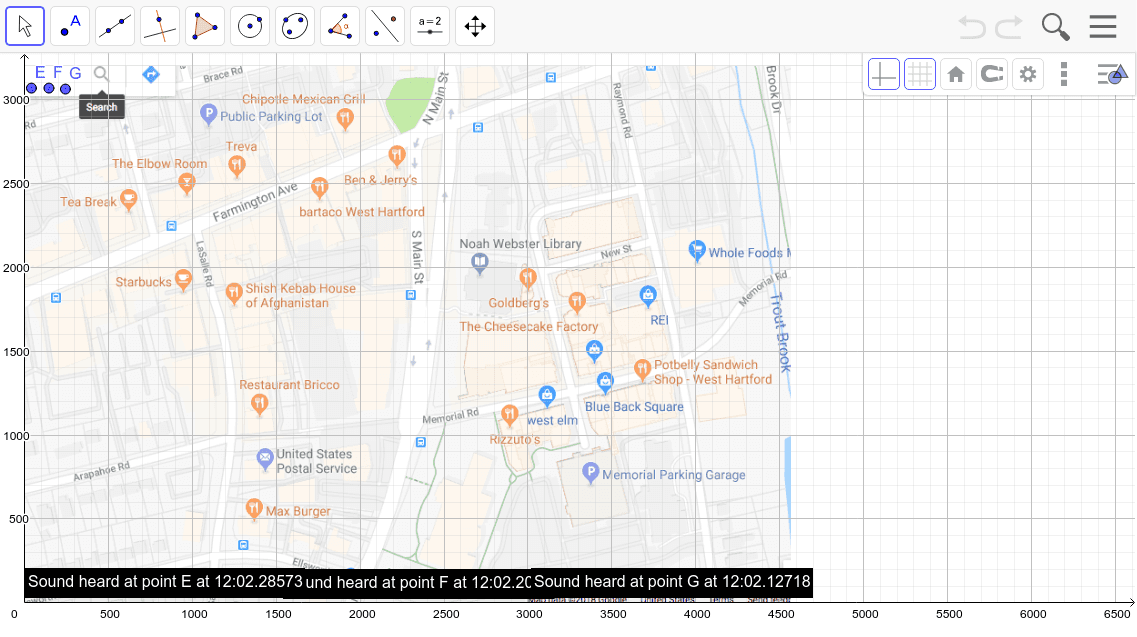
Task: Click the Chipotle Mexican Grill restaurant pin
Action: (345, 118)
